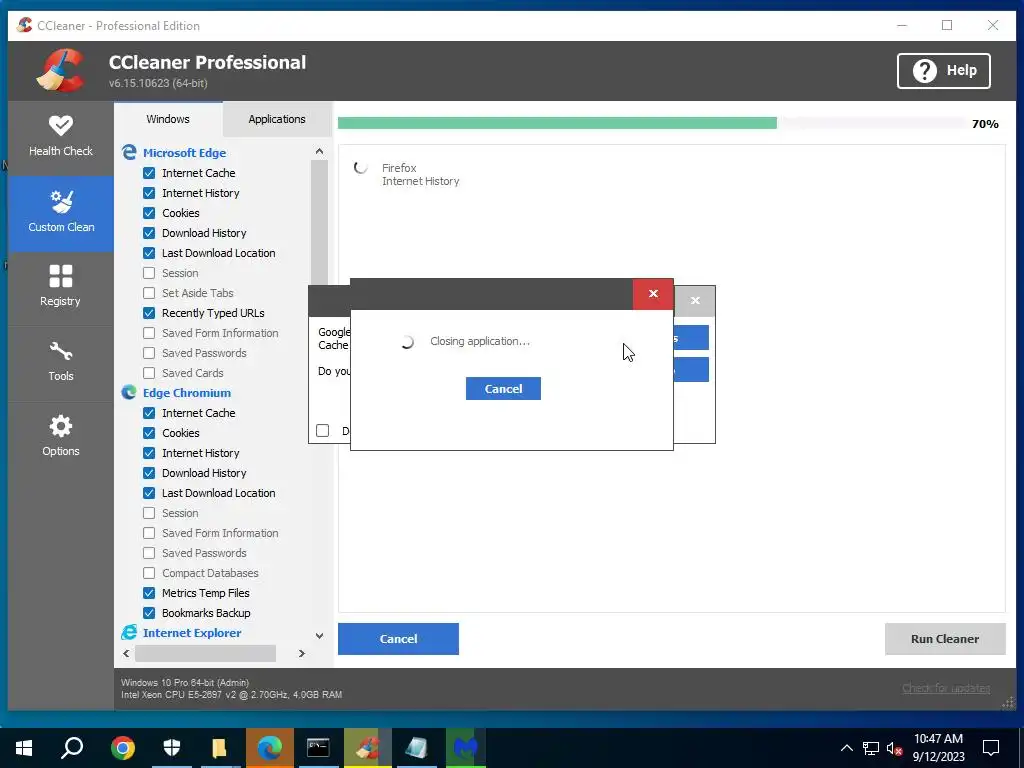Open the Registry cleaner section
The width and height of the screenshot is (1024, 768).
[61, 286]
